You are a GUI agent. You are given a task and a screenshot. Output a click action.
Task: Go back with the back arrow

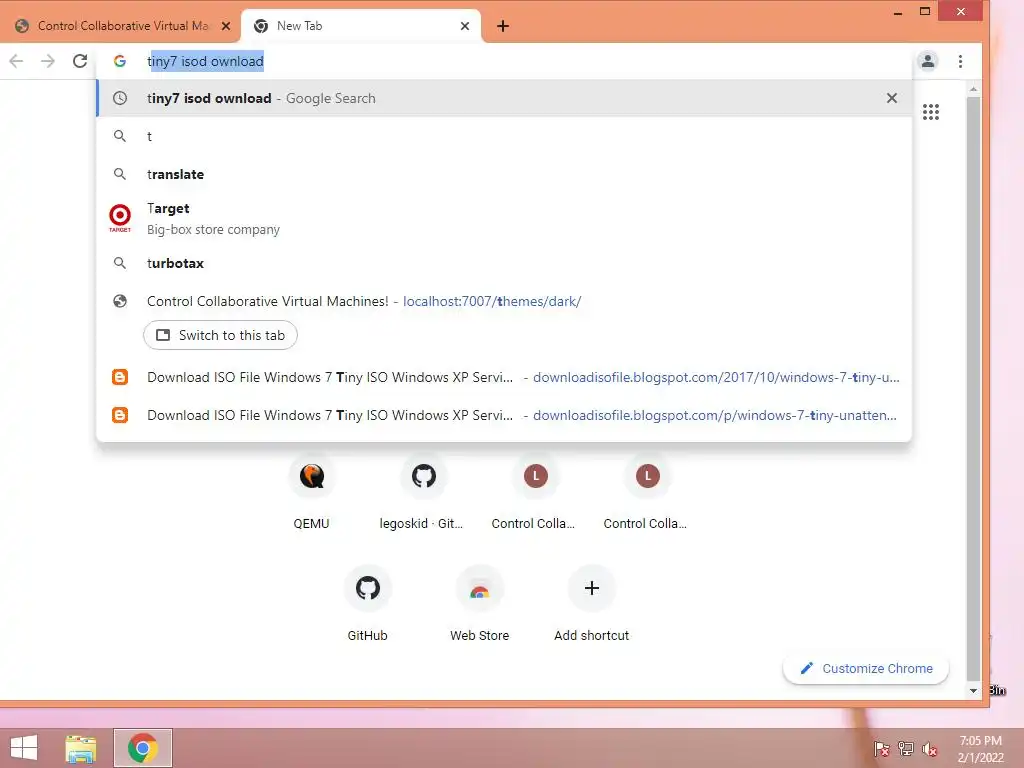point(16,61)
